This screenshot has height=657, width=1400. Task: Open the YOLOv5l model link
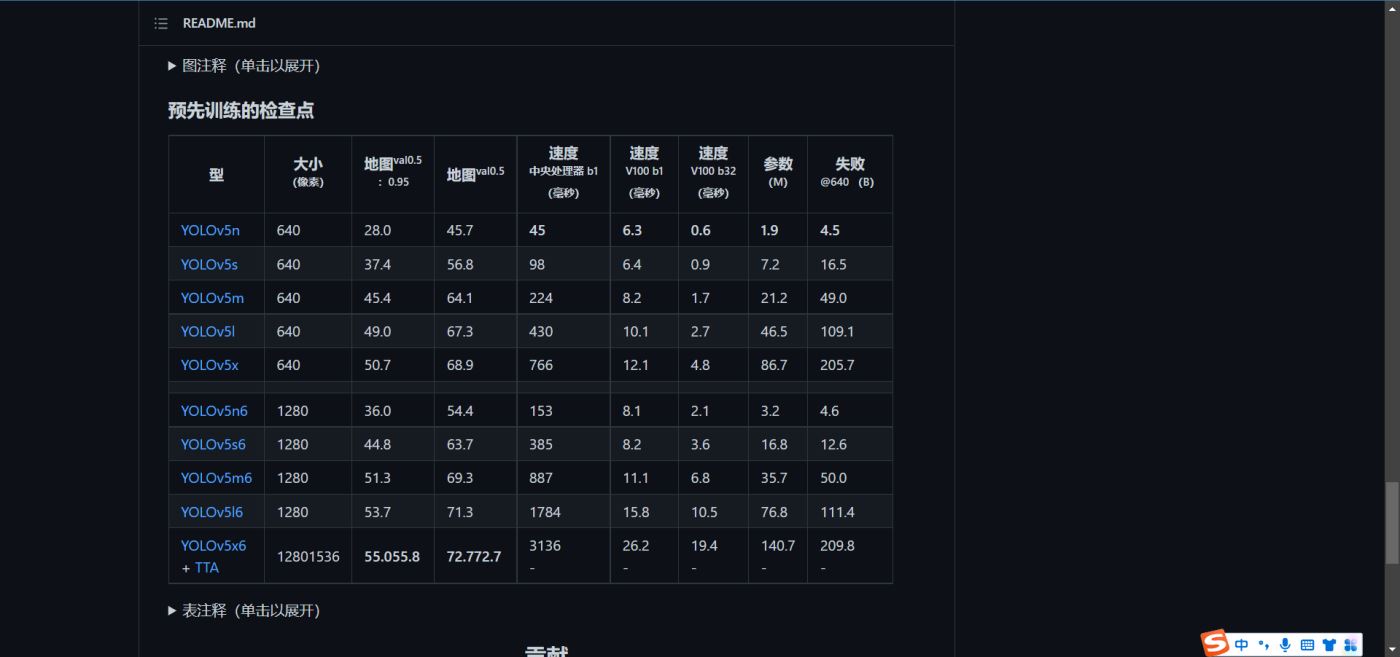pos(207,331)
